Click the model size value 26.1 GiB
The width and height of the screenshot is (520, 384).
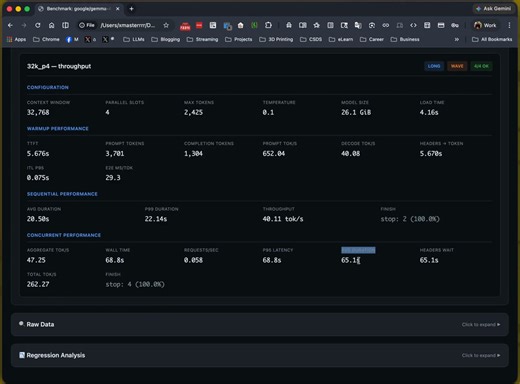pos(356,112)
